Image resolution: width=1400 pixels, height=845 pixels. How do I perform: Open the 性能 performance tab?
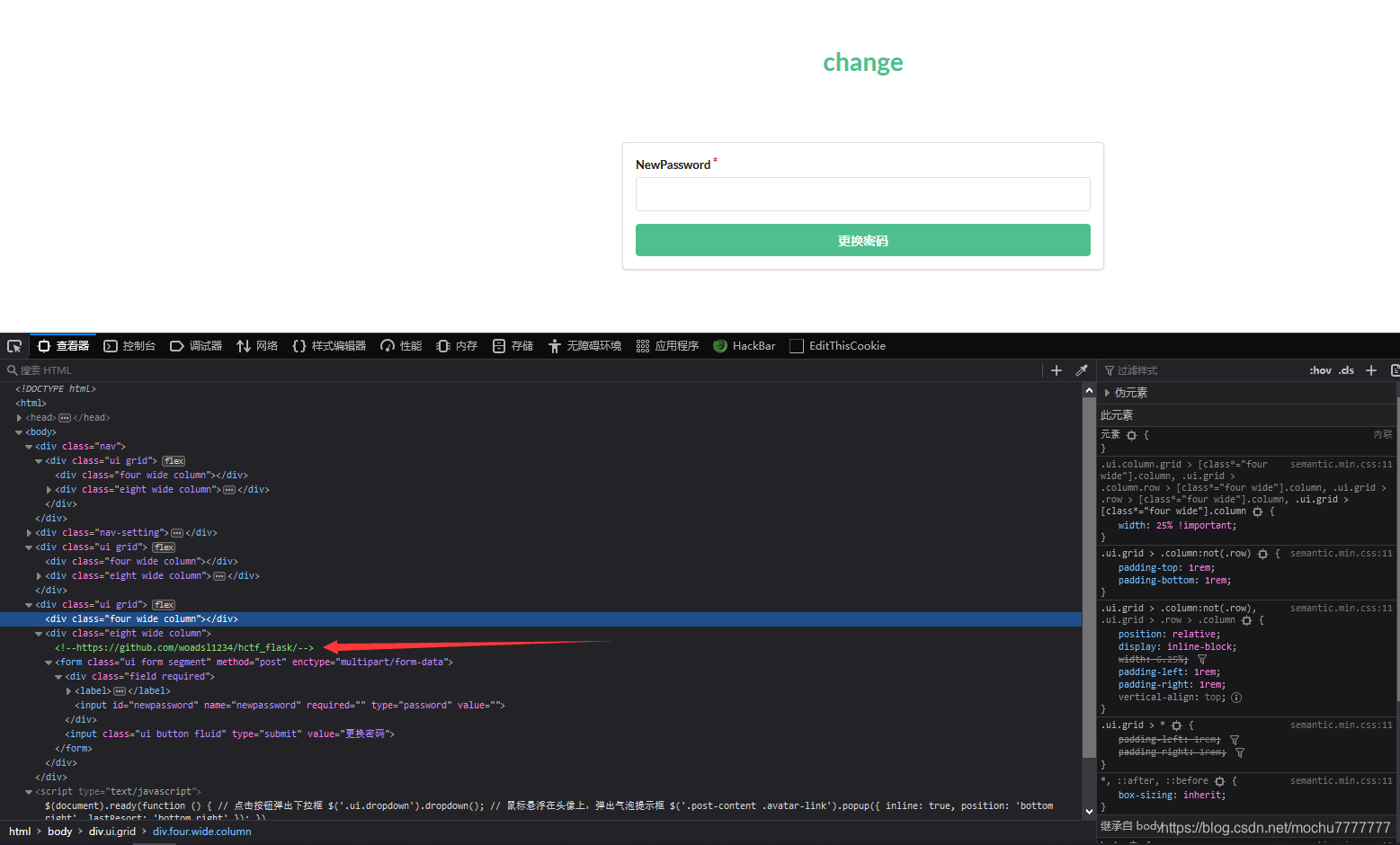pos(401,346)
